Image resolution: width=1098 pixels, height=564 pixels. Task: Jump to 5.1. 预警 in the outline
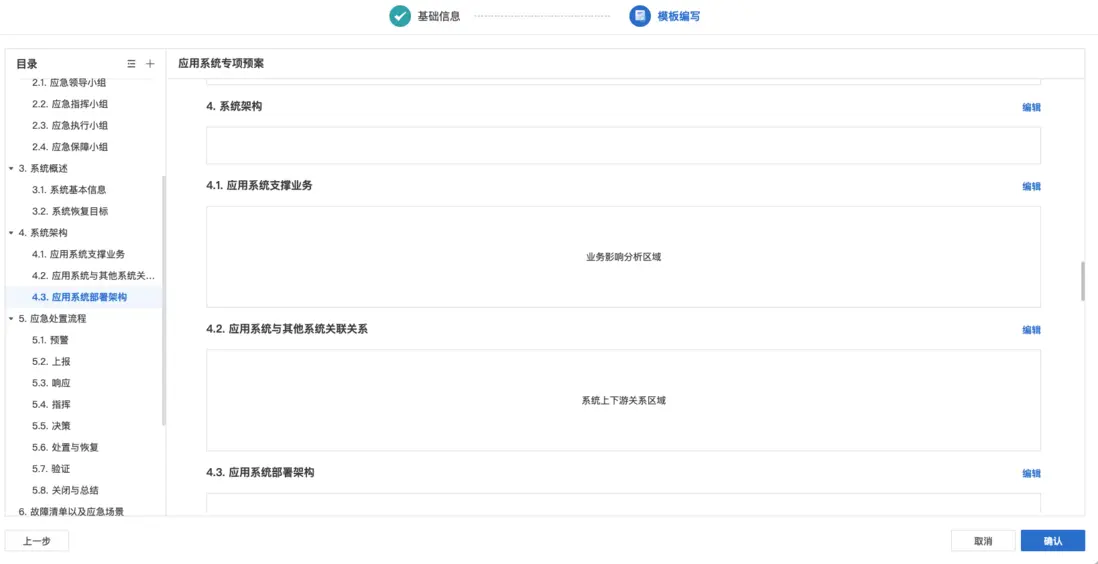click(50, 341)
